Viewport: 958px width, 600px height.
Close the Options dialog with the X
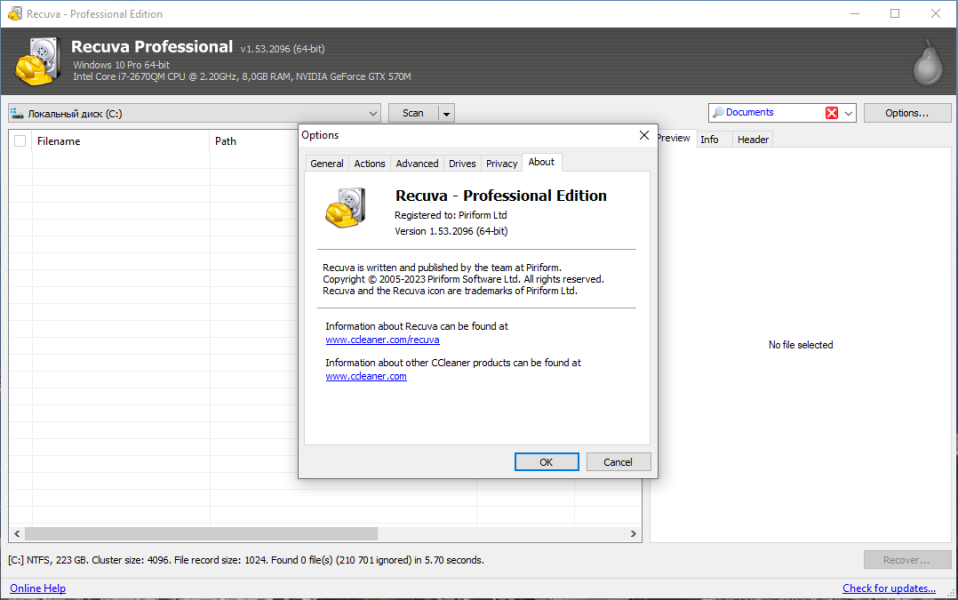pos(644,135)
